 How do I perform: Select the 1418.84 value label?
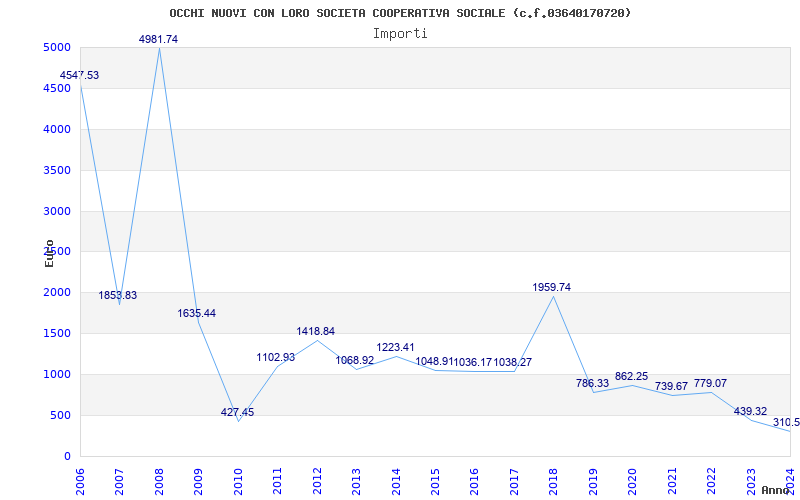point(316,331)
